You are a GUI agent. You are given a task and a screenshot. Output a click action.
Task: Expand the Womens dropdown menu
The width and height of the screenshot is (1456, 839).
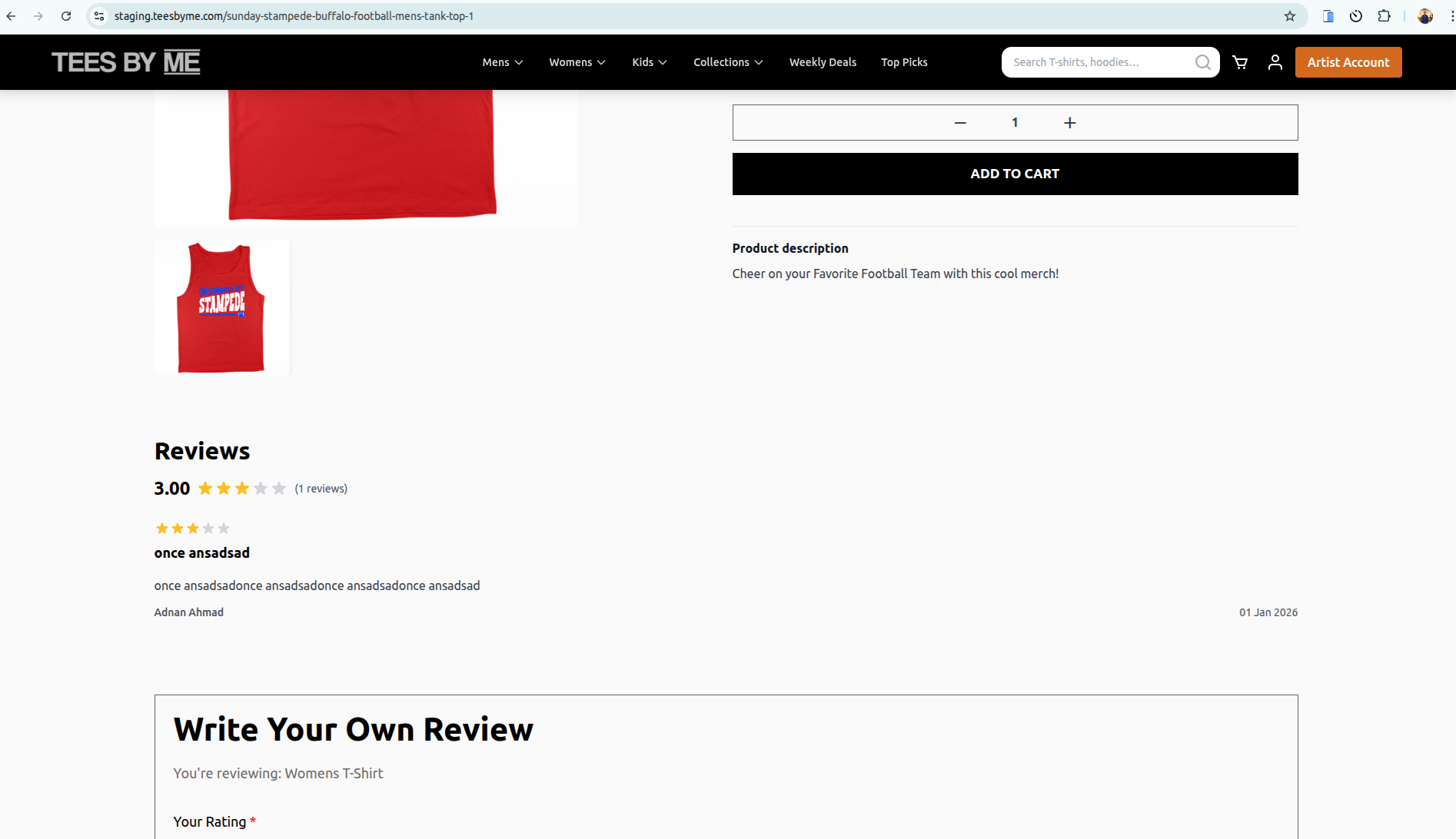click(577, 62)
